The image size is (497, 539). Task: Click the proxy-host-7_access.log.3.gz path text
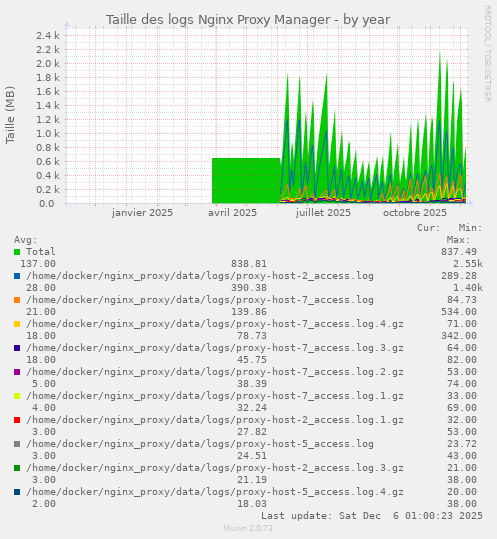(215, 348)
